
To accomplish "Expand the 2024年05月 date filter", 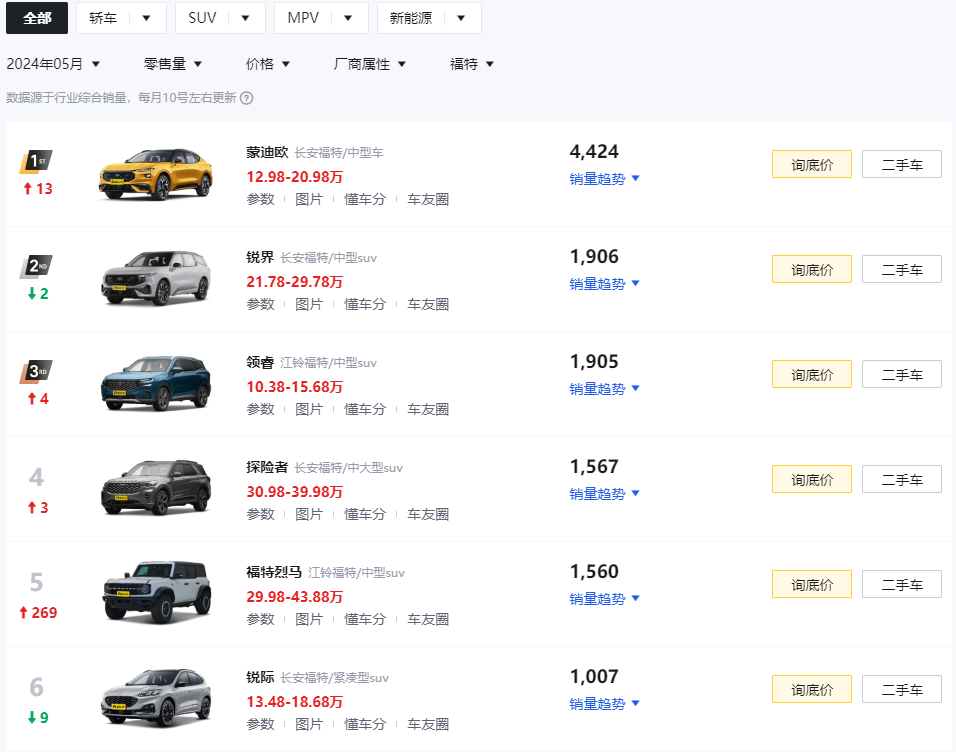I will point(53,64).
